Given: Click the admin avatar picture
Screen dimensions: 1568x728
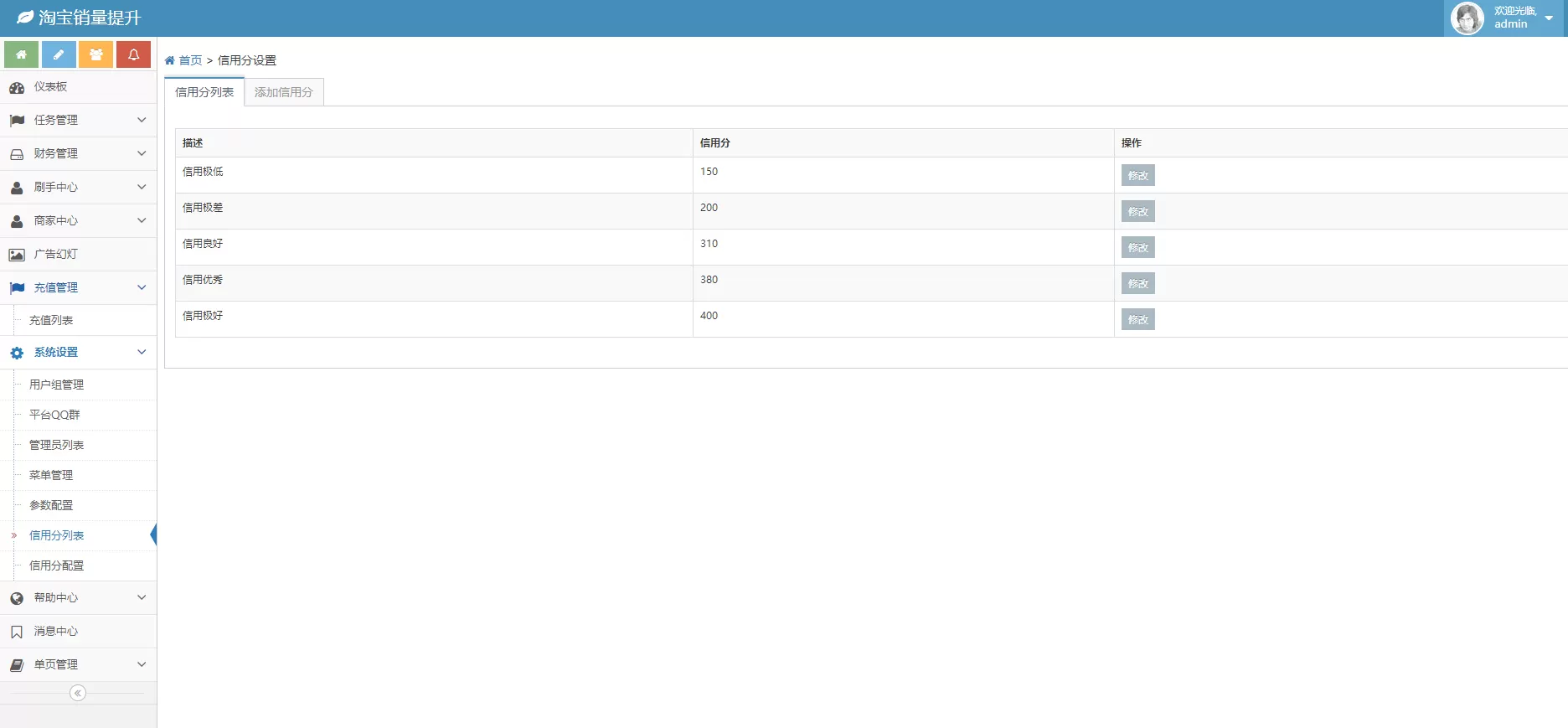Looking at the screenshot, I should point(1467,18).
